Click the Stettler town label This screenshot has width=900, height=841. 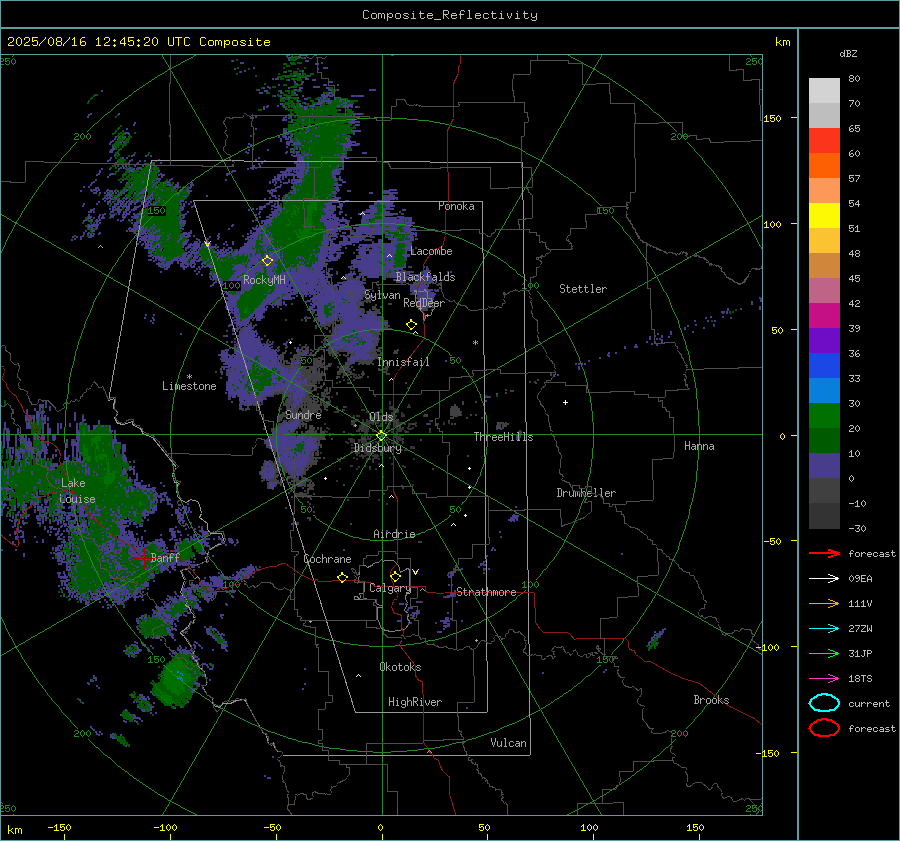pos(583,289)
